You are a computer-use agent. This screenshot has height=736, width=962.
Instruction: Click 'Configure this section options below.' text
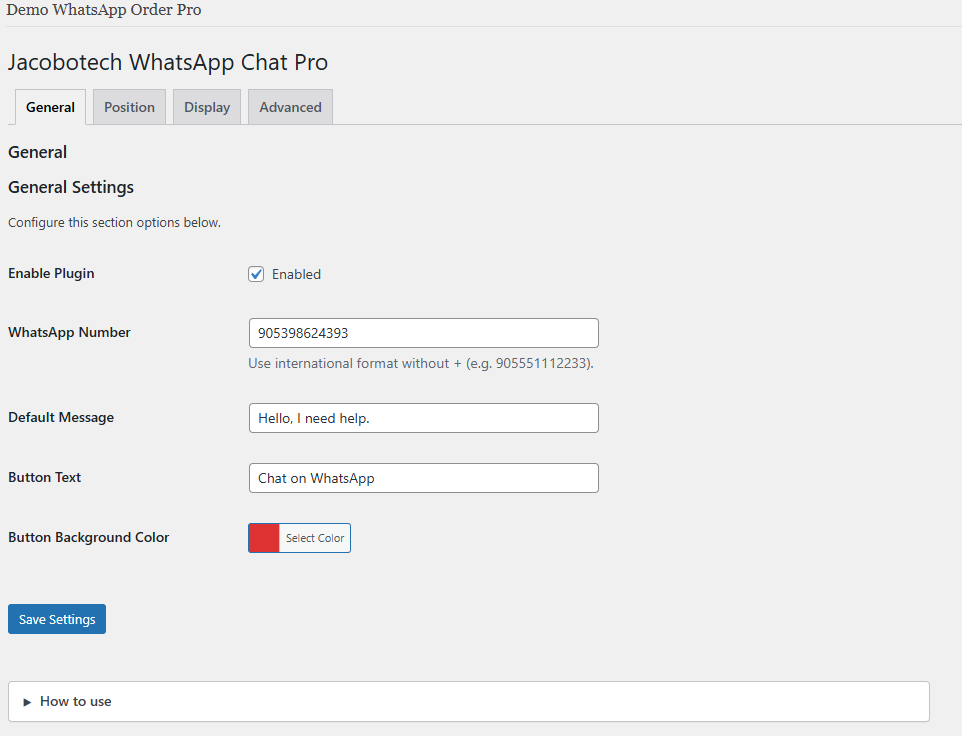[114, 223]
